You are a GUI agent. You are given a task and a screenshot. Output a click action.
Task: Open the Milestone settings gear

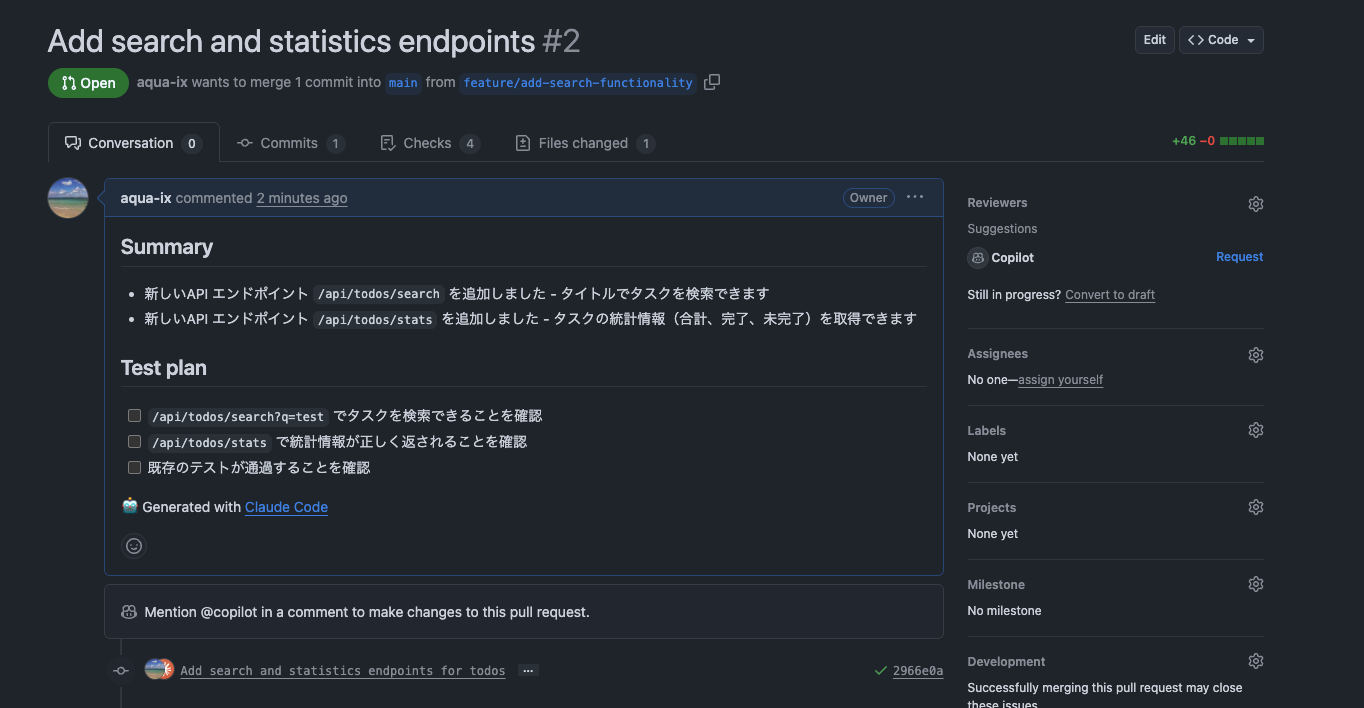click(1255, 584)
